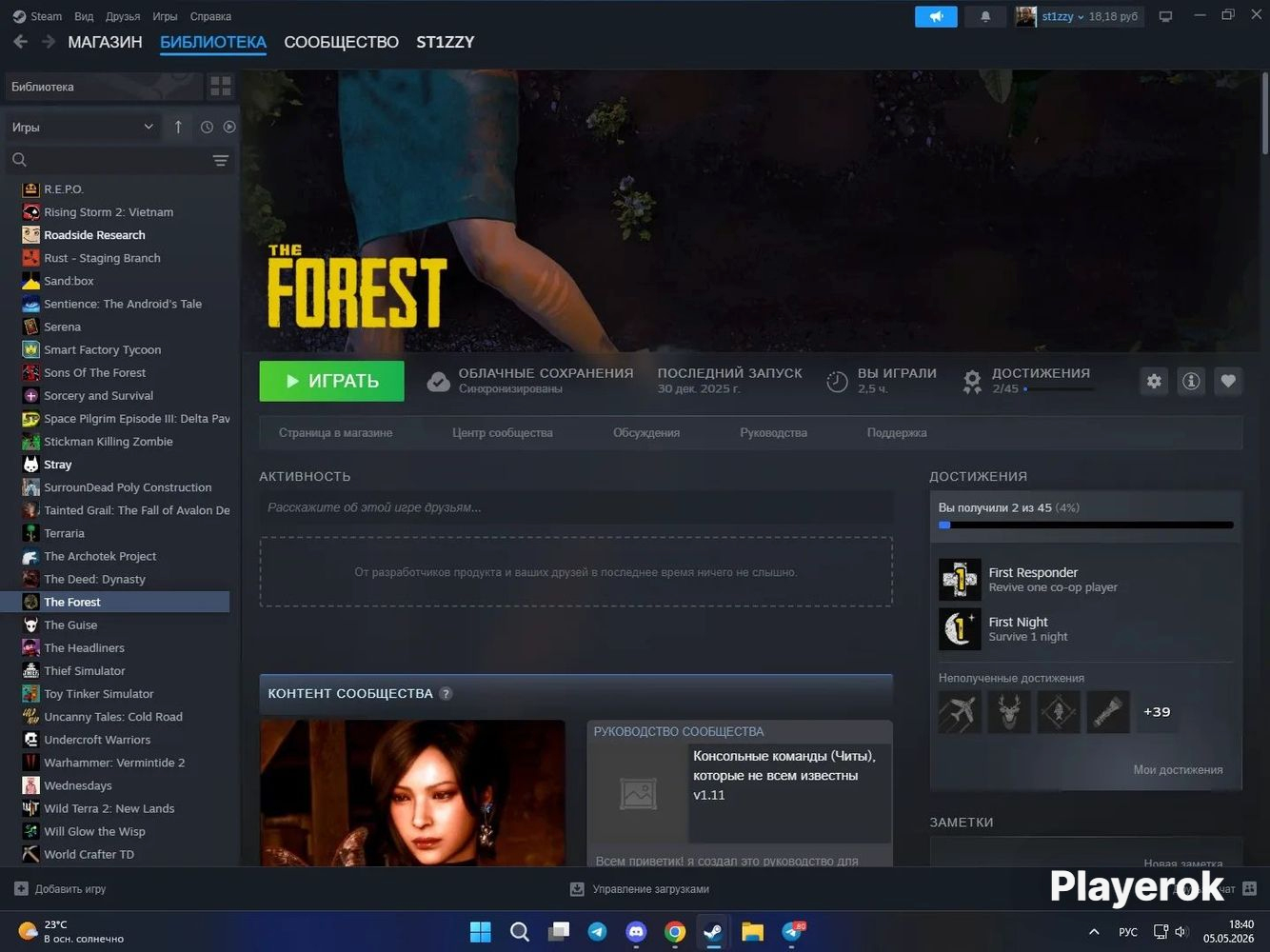Toggle sort order arrow in library filter
Viewport: 1270px width, 952px height.
178,127
